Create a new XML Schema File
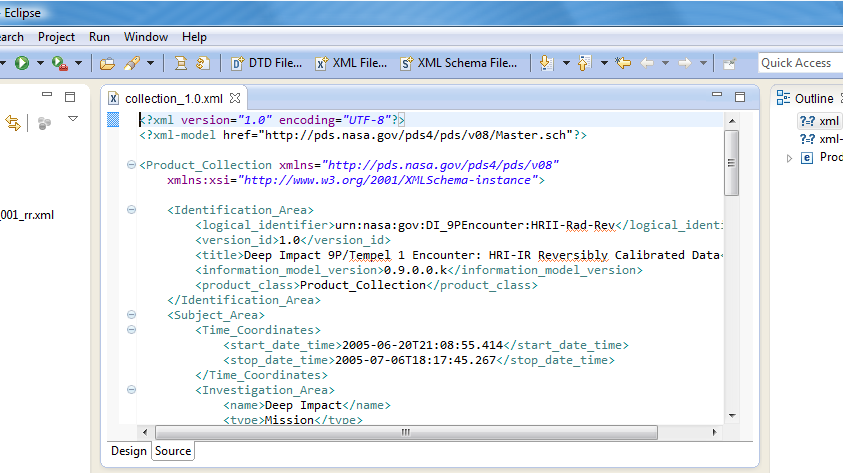 459,63
